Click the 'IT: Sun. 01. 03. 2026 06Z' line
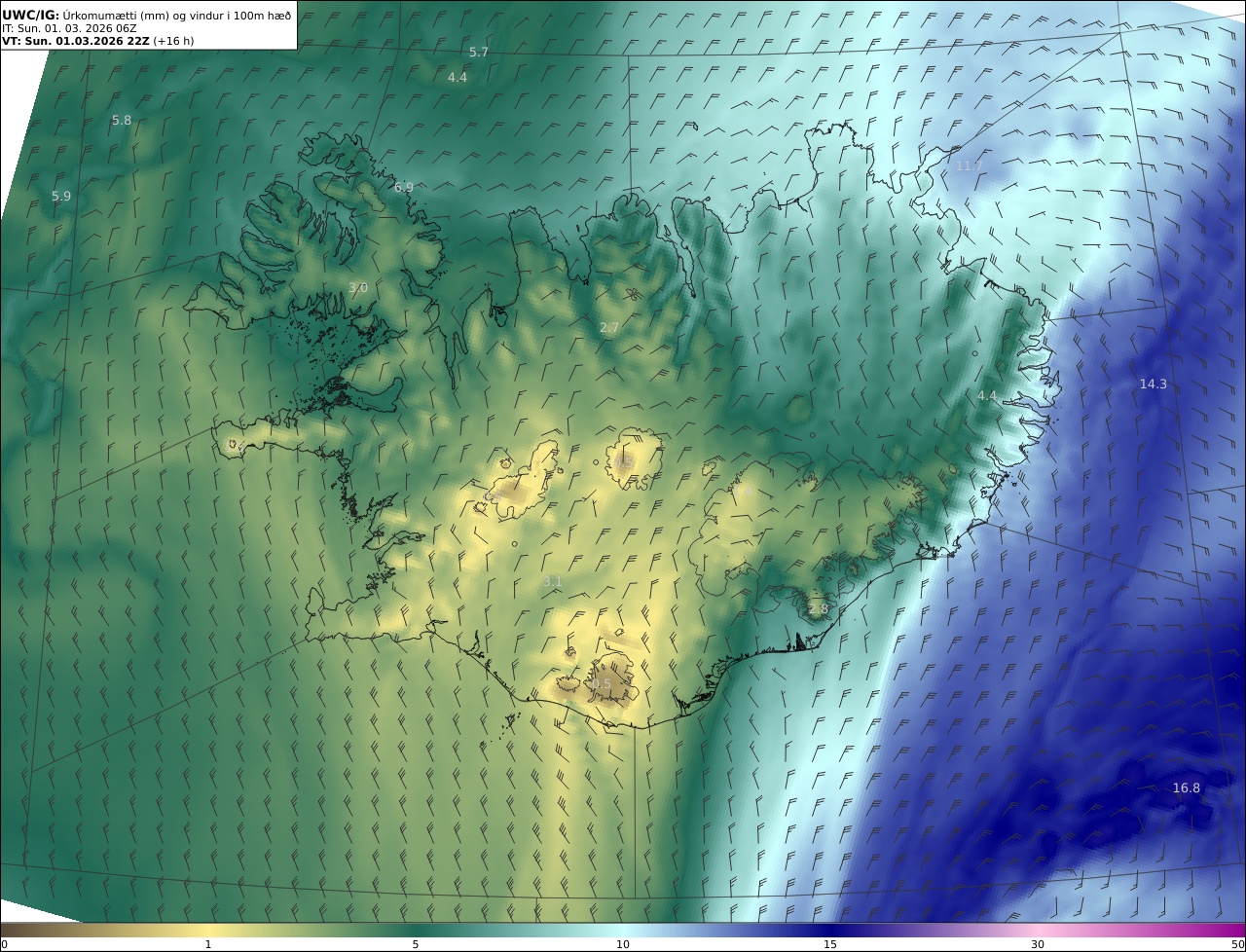Screen dimensions: 1246x952 point(69,28)
